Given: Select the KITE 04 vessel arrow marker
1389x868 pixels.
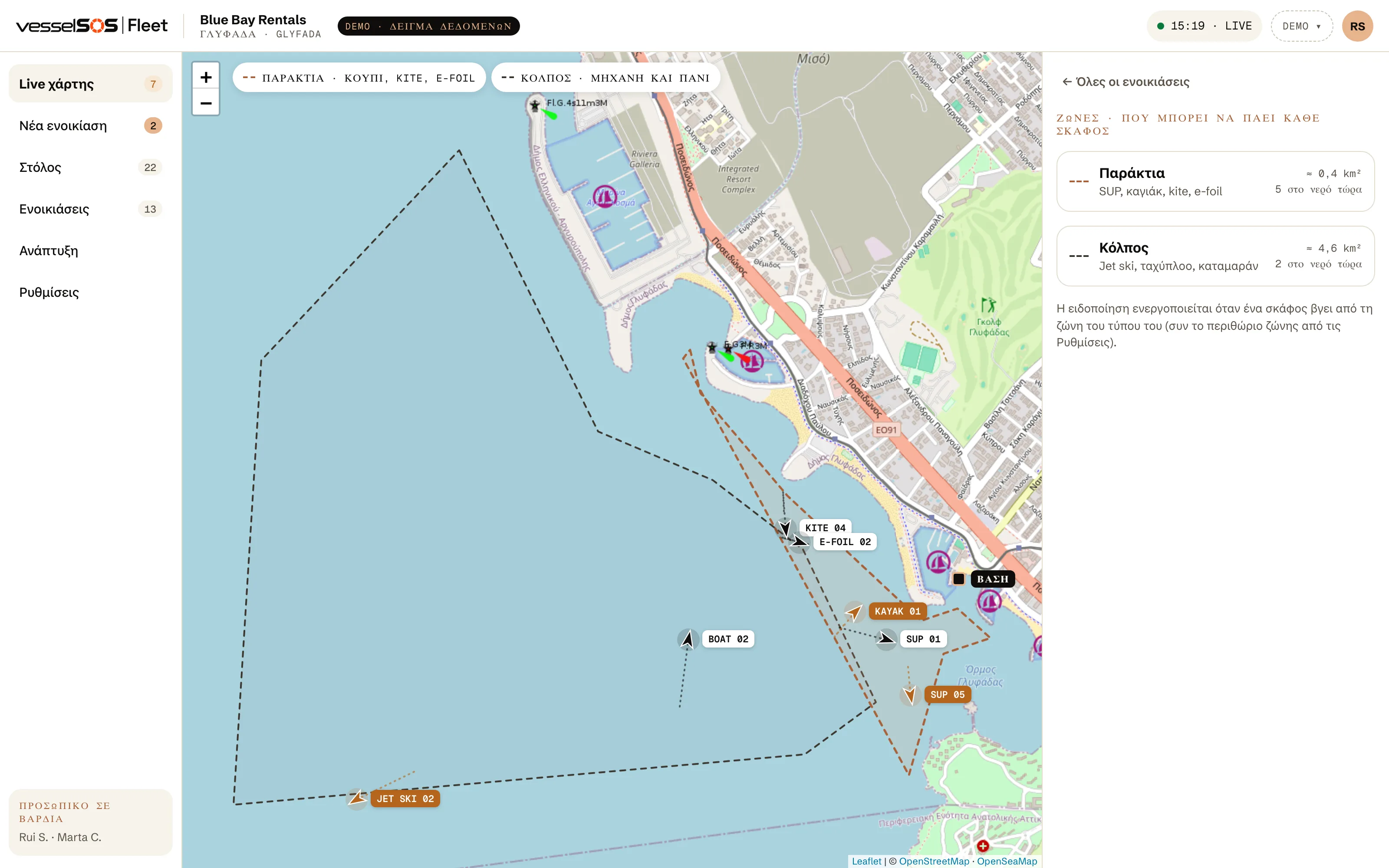Looking at the screenshot, I should click(x=785, y=527).
